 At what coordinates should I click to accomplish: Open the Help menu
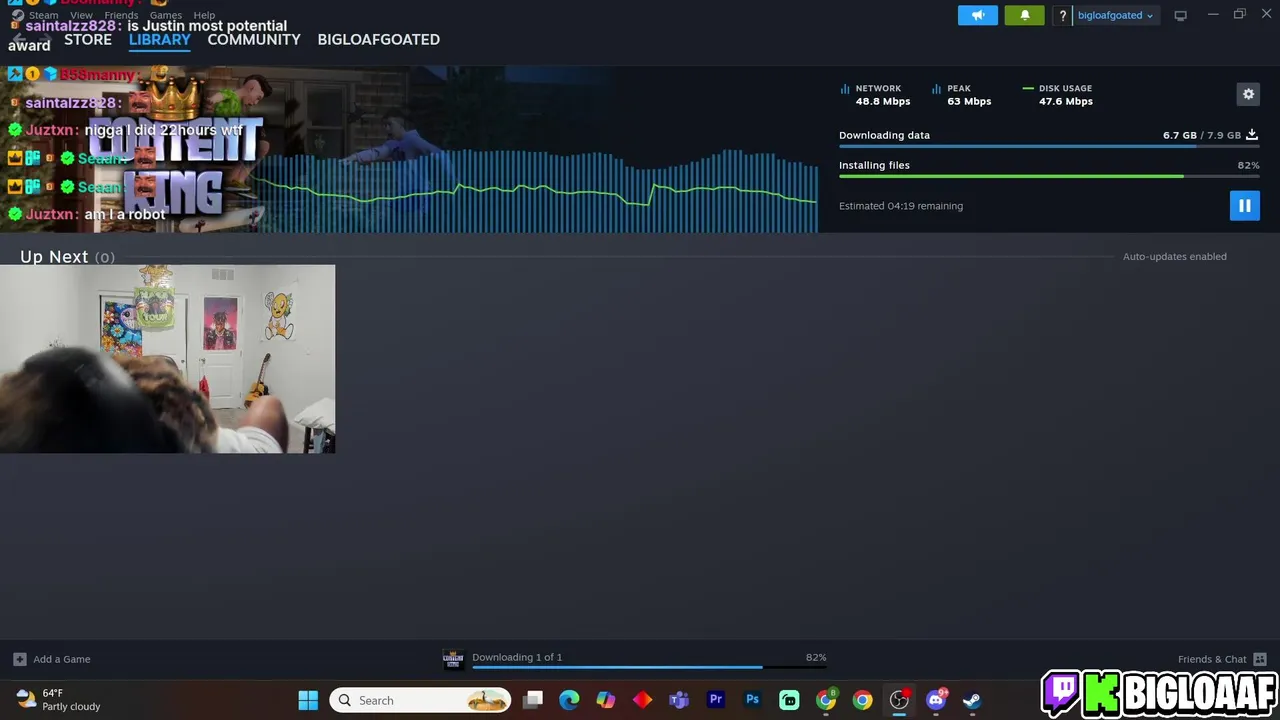(204, 15)
